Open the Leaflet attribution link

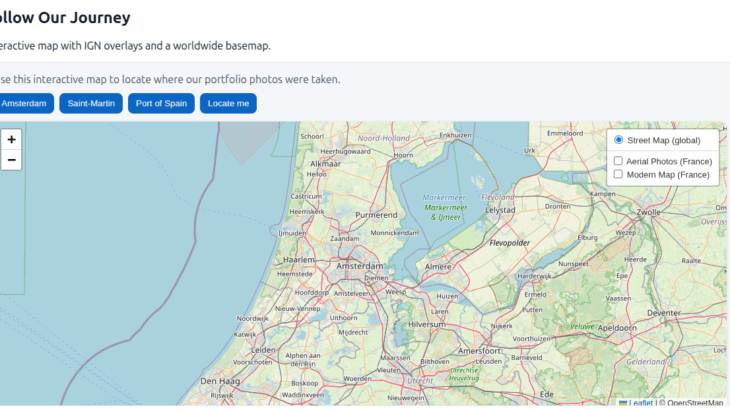(x=640, y=403)
